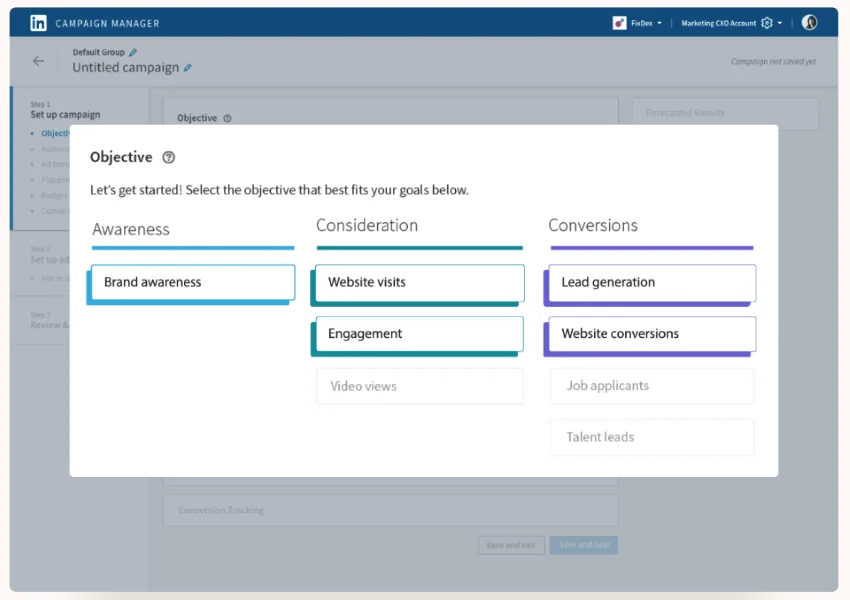Click the Campaign Manager title text
Viewport: 850px width, 600px height.
pyautogui.click(x=107, y=24)
